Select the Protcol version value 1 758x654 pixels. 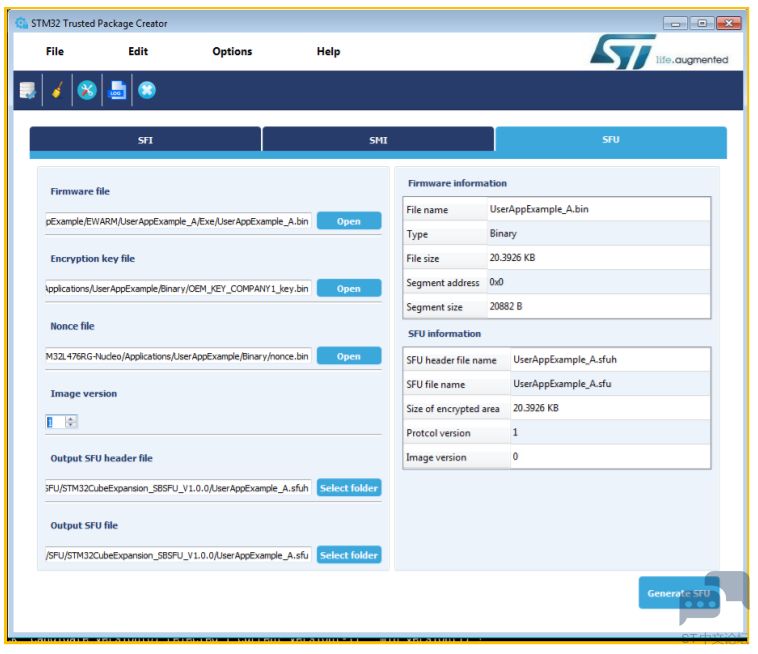(515, 432)
